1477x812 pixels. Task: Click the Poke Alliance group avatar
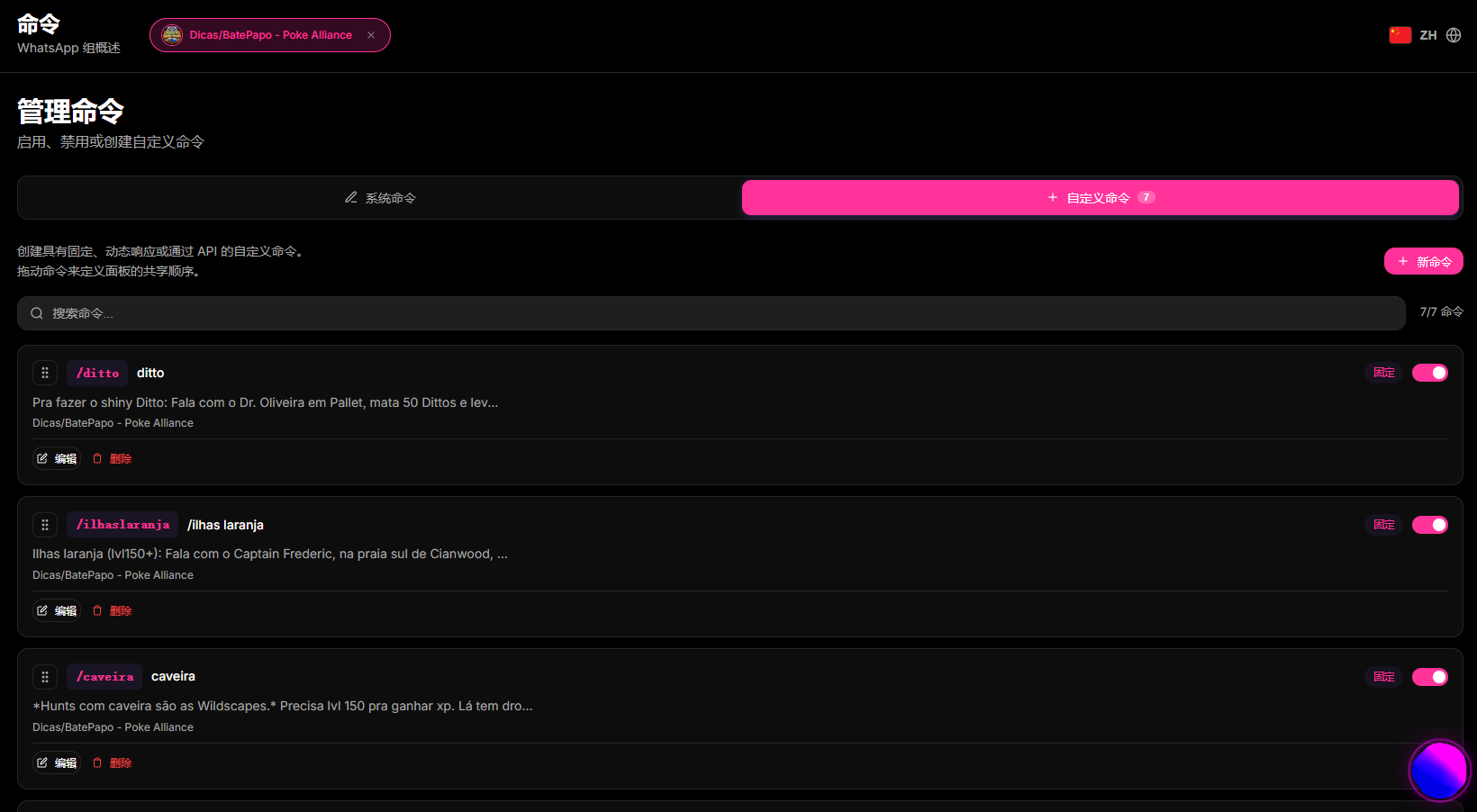172,35
